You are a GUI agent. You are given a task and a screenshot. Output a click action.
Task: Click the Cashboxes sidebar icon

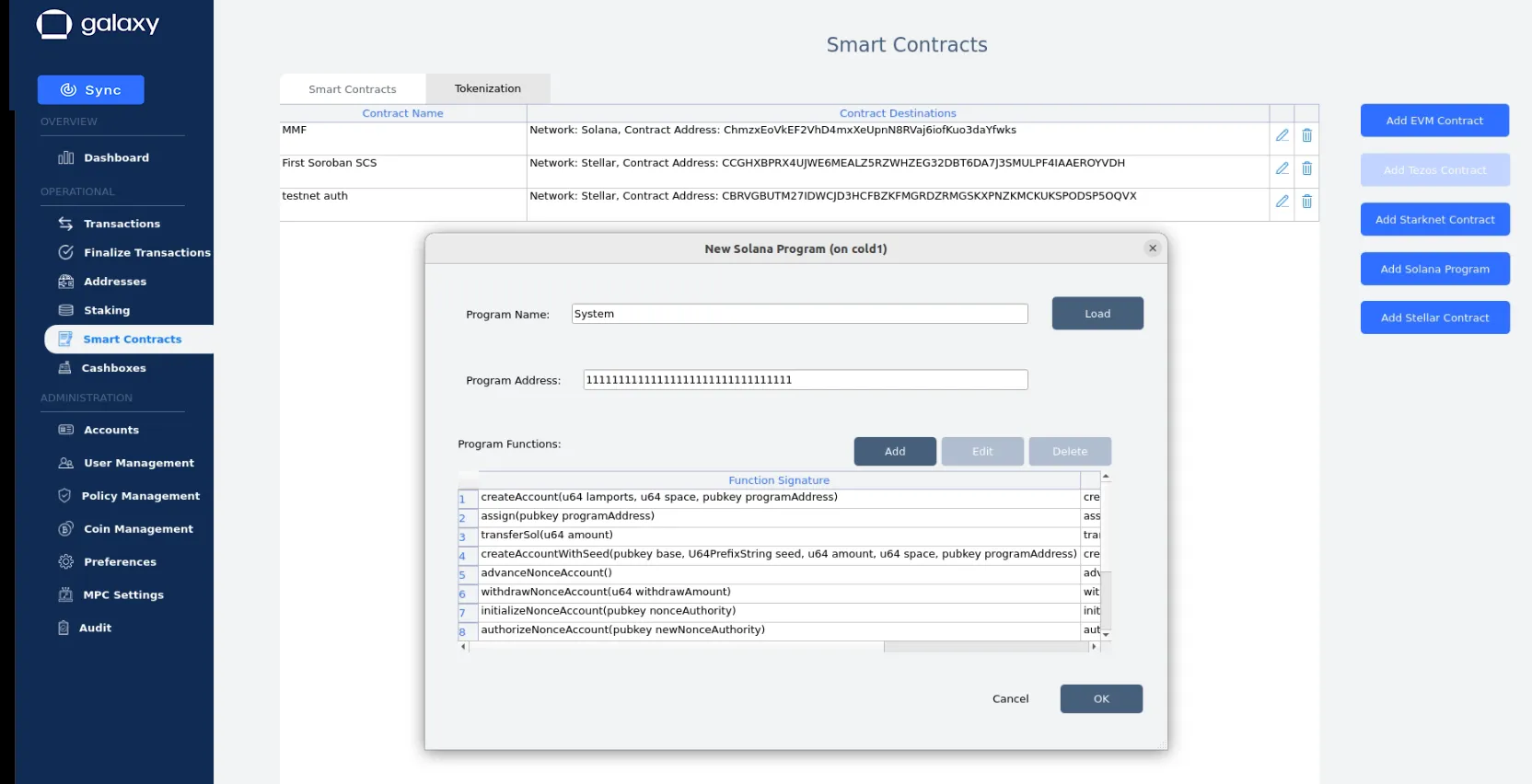tap(64, 368)
